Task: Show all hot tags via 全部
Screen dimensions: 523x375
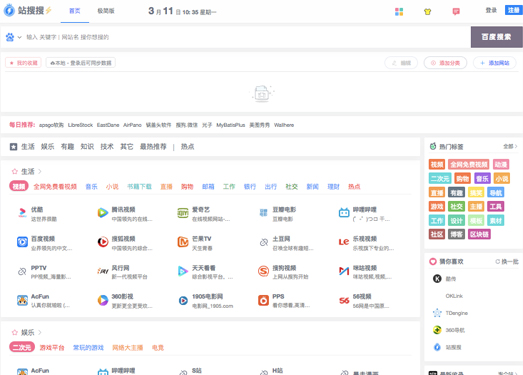Action: click(x=510, y=146)
